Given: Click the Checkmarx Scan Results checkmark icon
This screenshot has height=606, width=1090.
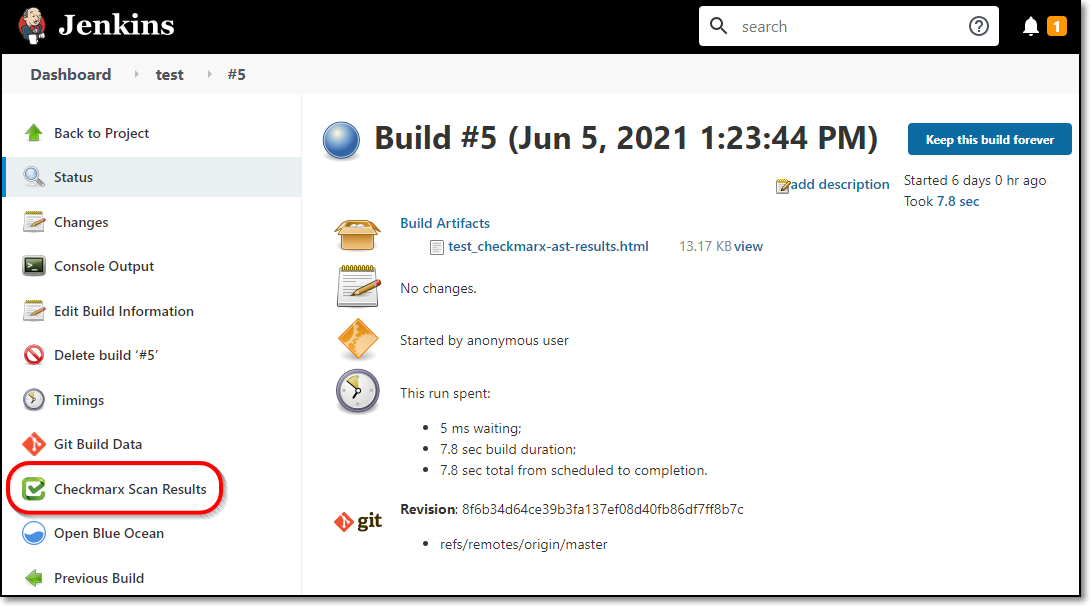Looking at the screenshot, I should 33,489.
